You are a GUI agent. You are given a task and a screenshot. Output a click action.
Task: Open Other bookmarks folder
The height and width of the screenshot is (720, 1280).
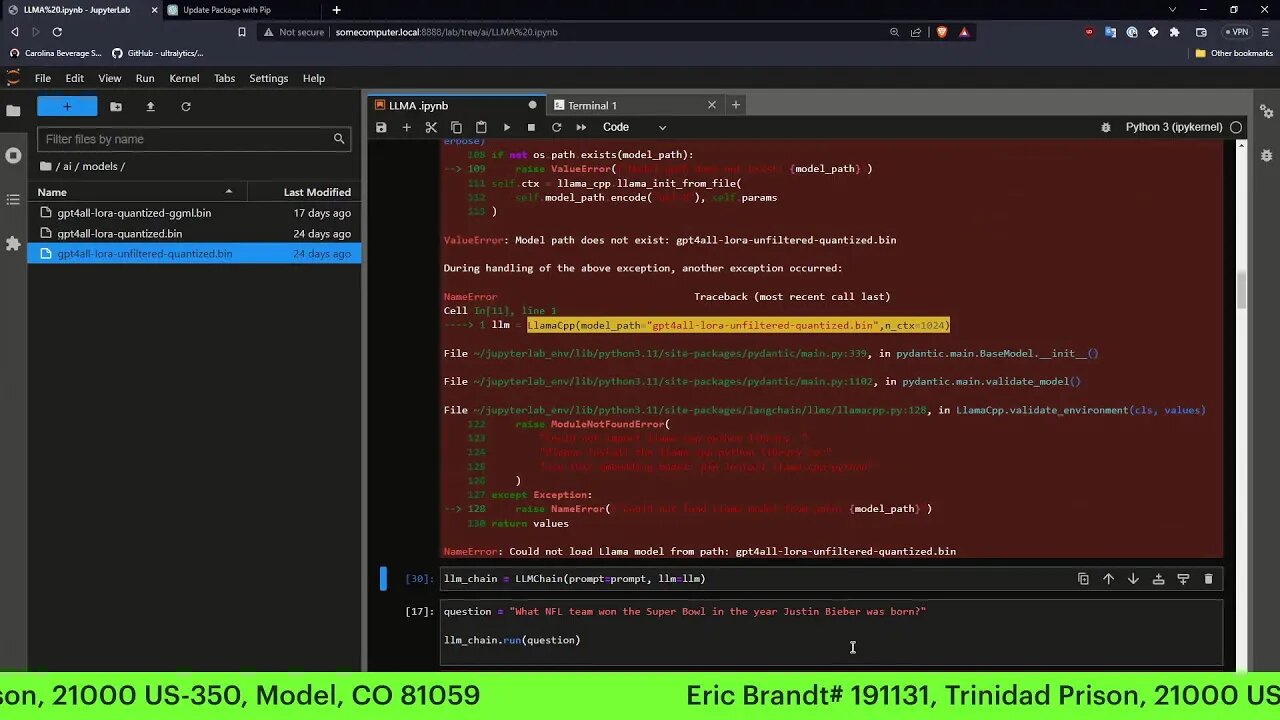pos(1233,53)
